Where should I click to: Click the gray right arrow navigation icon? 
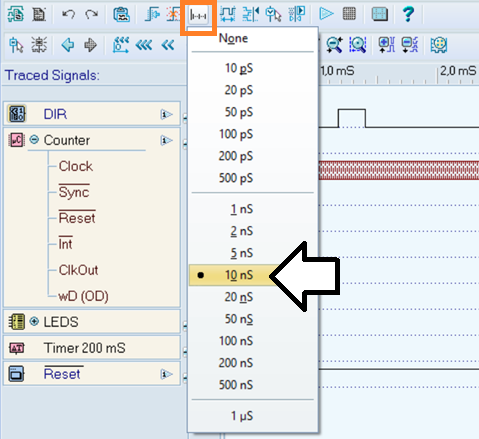click(90, 45)
